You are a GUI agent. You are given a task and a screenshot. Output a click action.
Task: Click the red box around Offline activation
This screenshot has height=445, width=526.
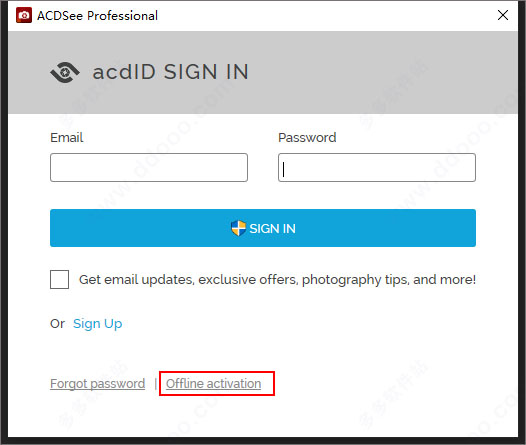click(x=217, y=383)
